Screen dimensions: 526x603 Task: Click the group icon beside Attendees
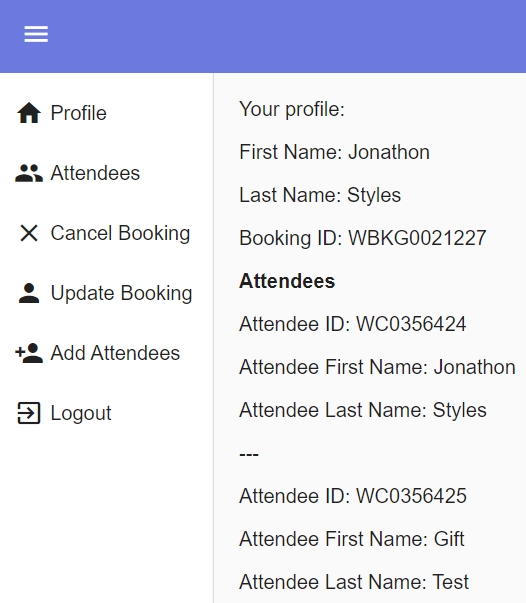click(x=29, y=173)
